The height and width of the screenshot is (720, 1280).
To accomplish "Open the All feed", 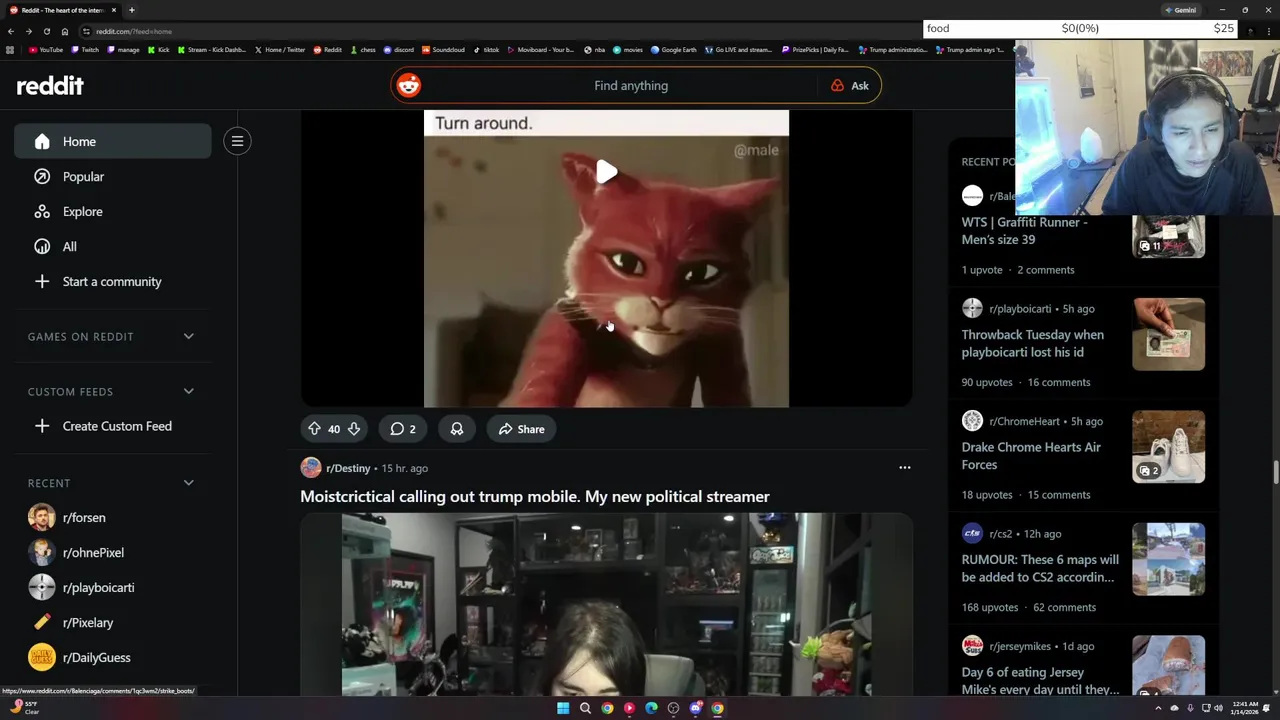I will point(112,246).
